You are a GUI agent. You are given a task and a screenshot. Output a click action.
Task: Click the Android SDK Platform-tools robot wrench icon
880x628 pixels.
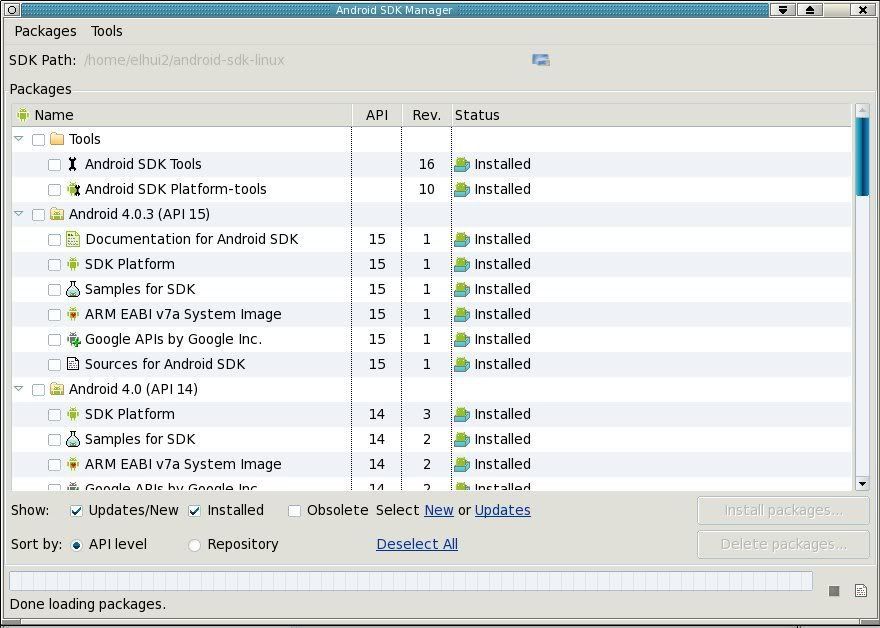(74, 189)
